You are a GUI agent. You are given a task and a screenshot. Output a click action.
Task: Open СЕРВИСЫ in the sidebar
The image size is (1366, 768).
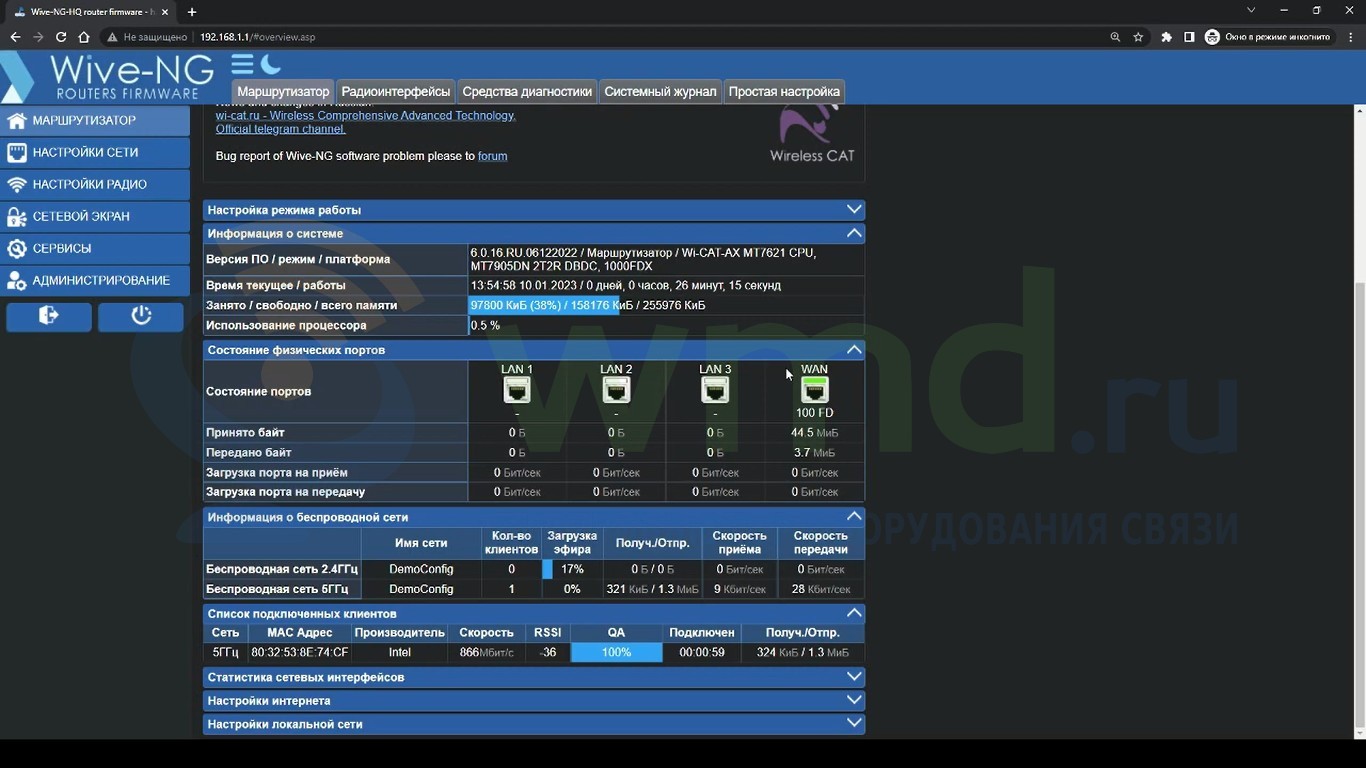[x=95, y=248]
